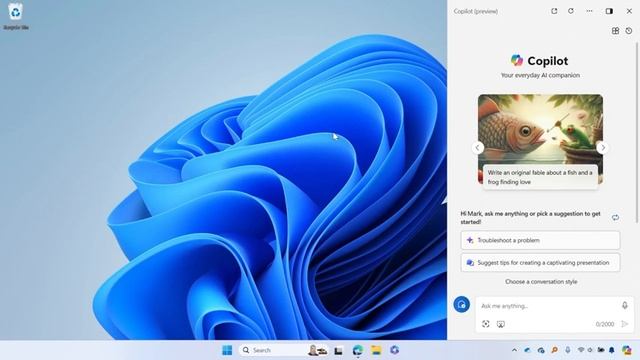Choose the Troubleshoot a problem suggestion
Image resolution: width=640 pixels, height=360 pixels.
(x=540, y=240)
